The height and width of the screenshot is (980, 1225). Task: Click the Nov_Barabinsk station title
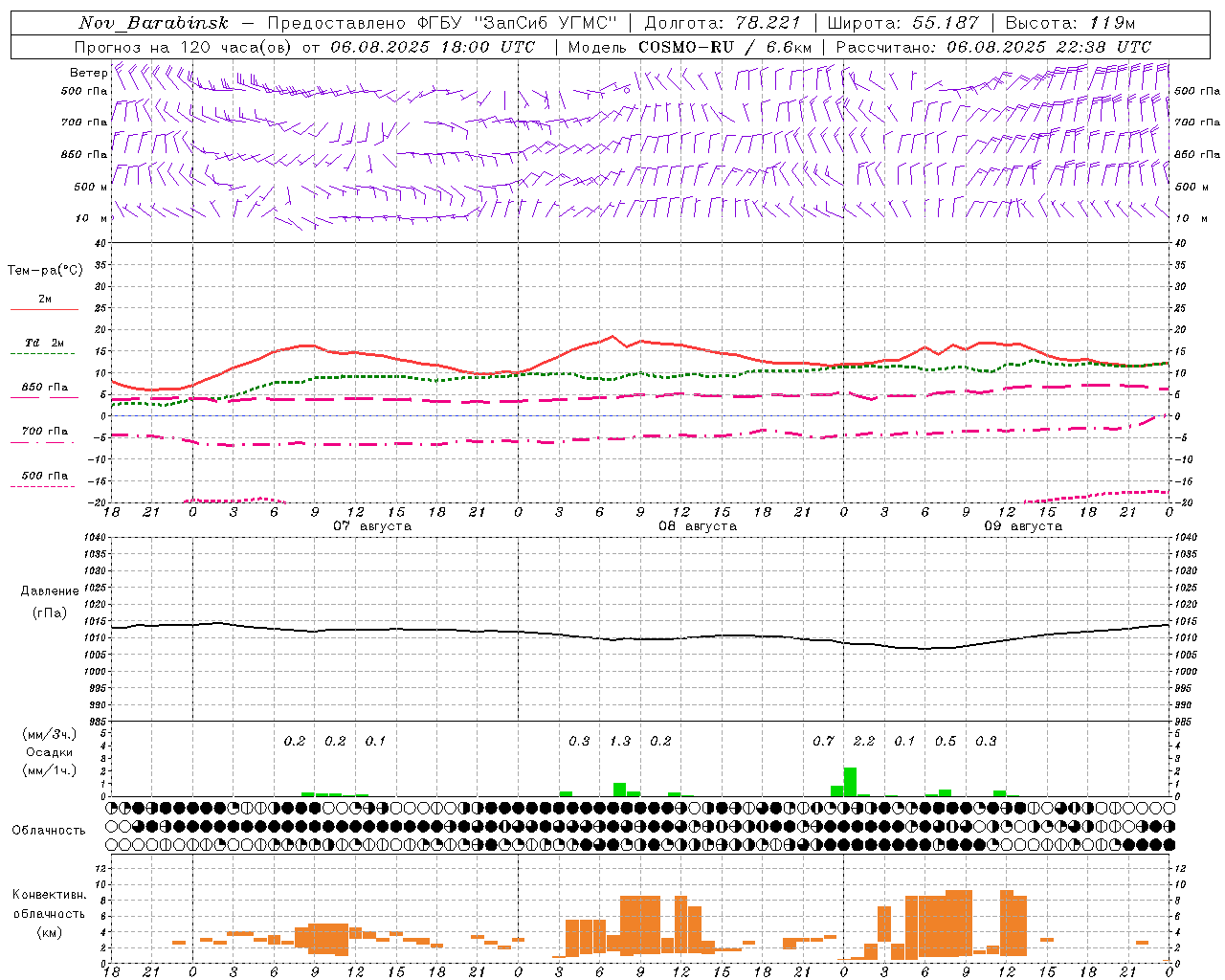[x=154, y=23]
